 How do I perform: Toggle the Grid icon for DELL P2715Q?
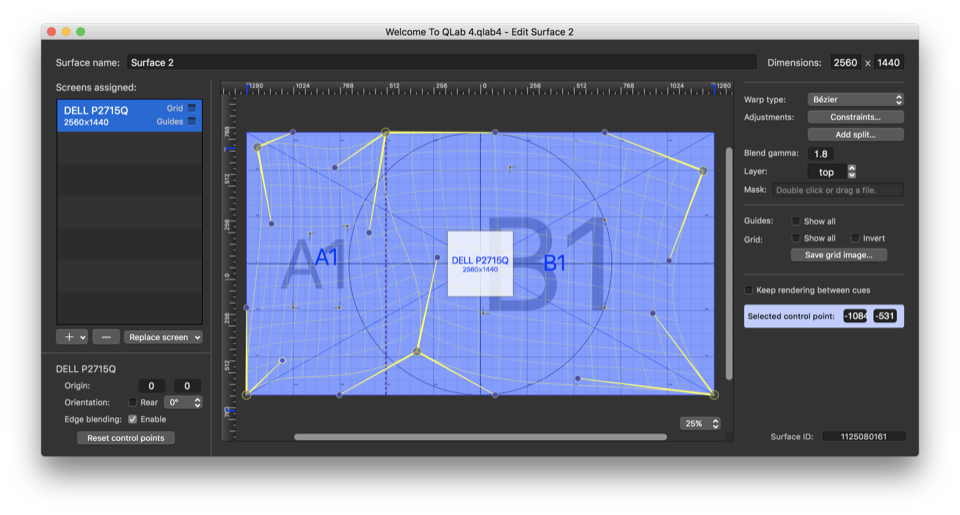tap(192, 108)
